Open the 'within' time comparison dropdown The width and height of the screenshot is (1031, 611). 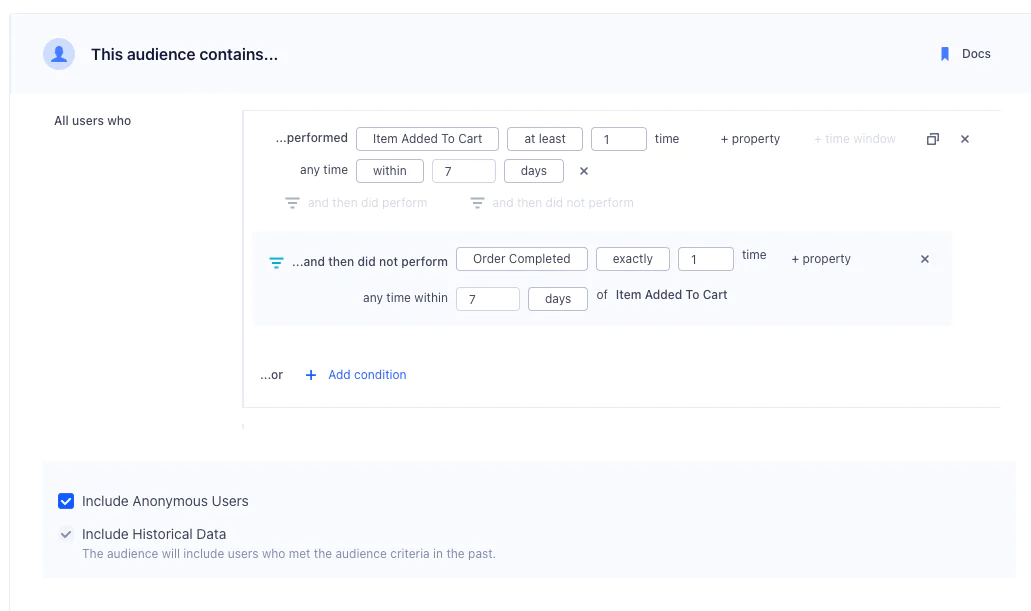389,171
